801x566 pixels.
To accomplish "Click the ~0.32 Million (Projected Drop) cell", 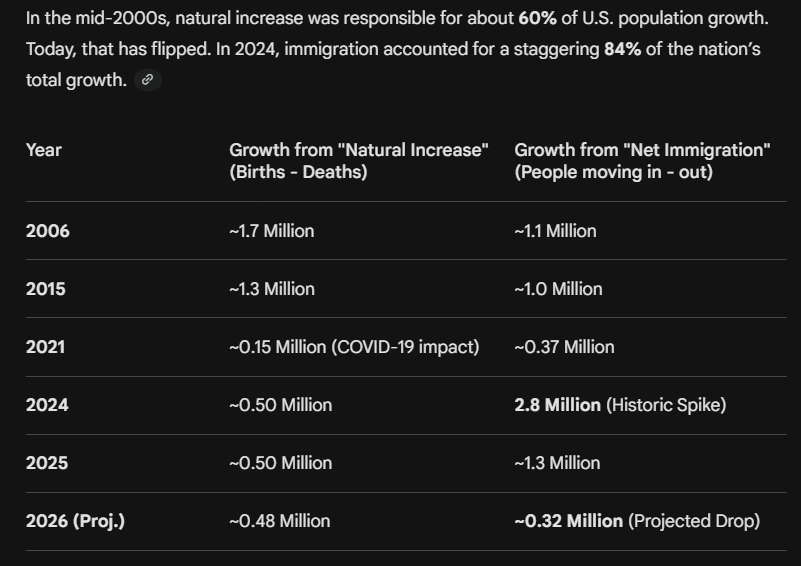I will (637, 521).
